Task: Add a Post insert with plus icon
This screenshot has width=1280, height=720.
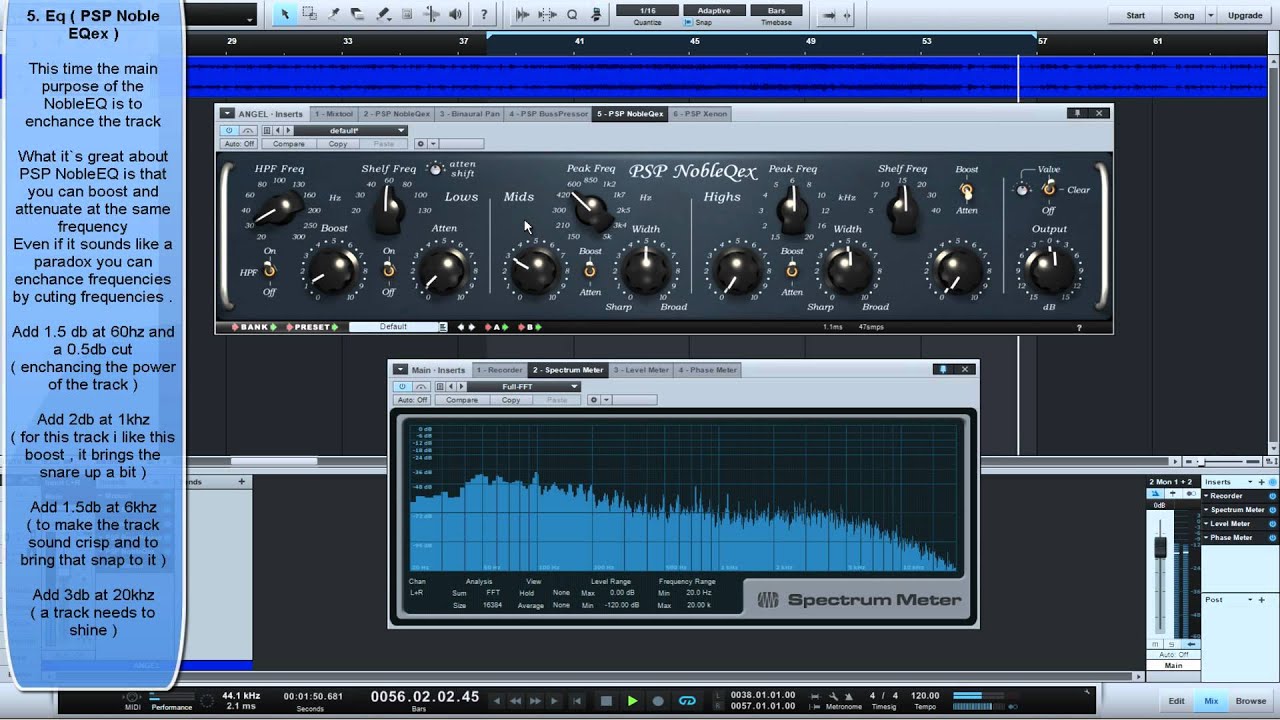Action: (1262, 600)
